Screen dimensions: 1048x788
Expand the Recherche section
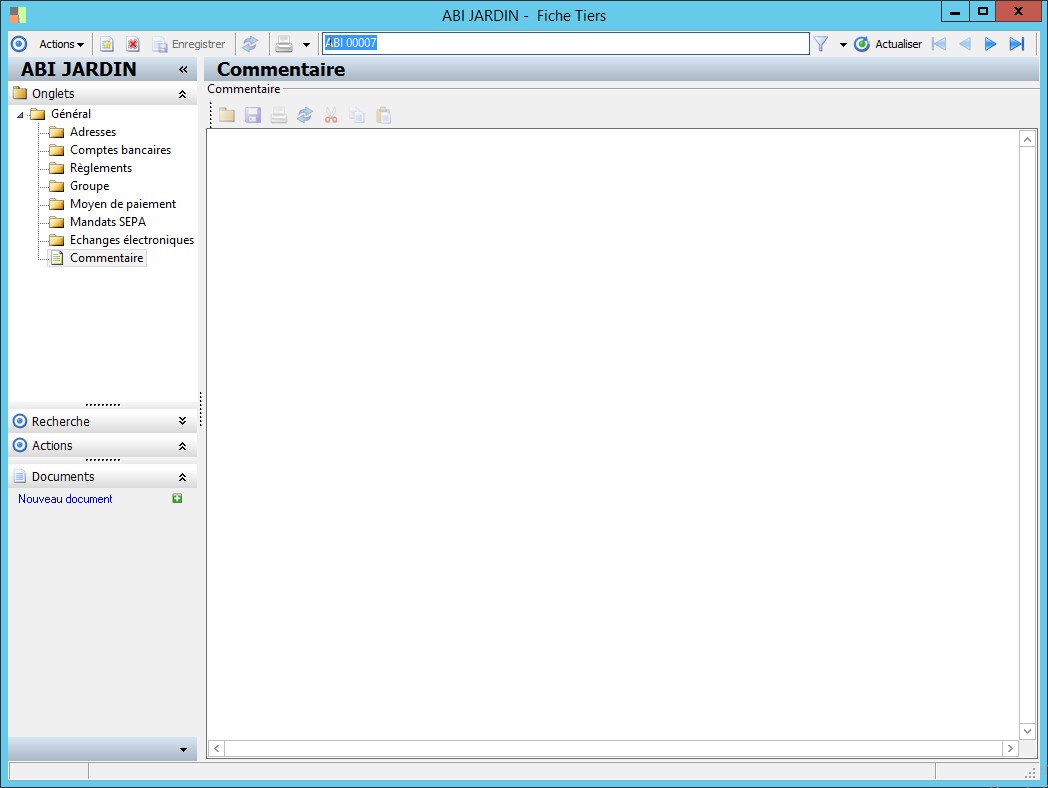(182, 421)
